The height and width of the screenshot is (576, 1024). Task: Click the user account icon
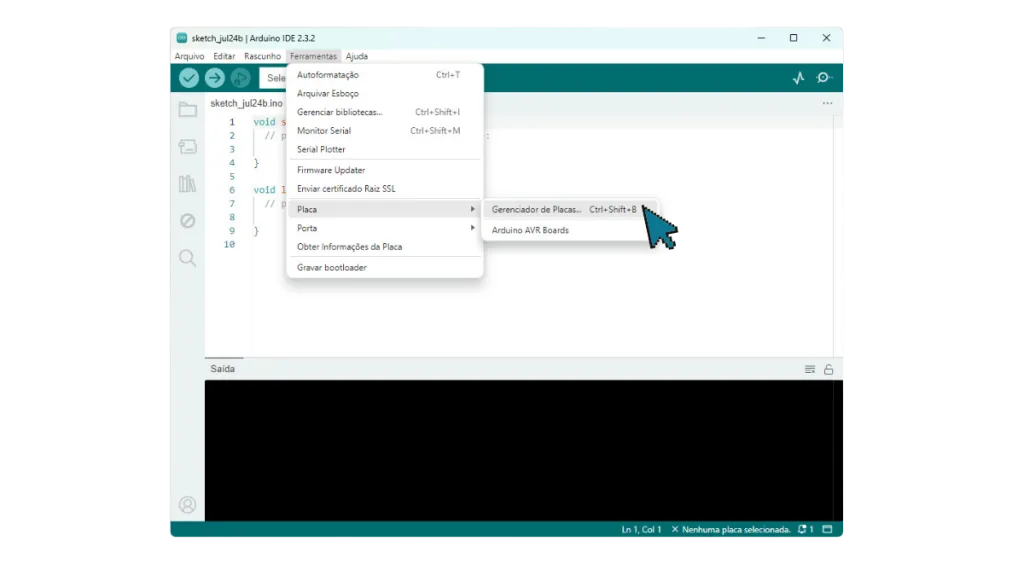[x=187, y=505]
